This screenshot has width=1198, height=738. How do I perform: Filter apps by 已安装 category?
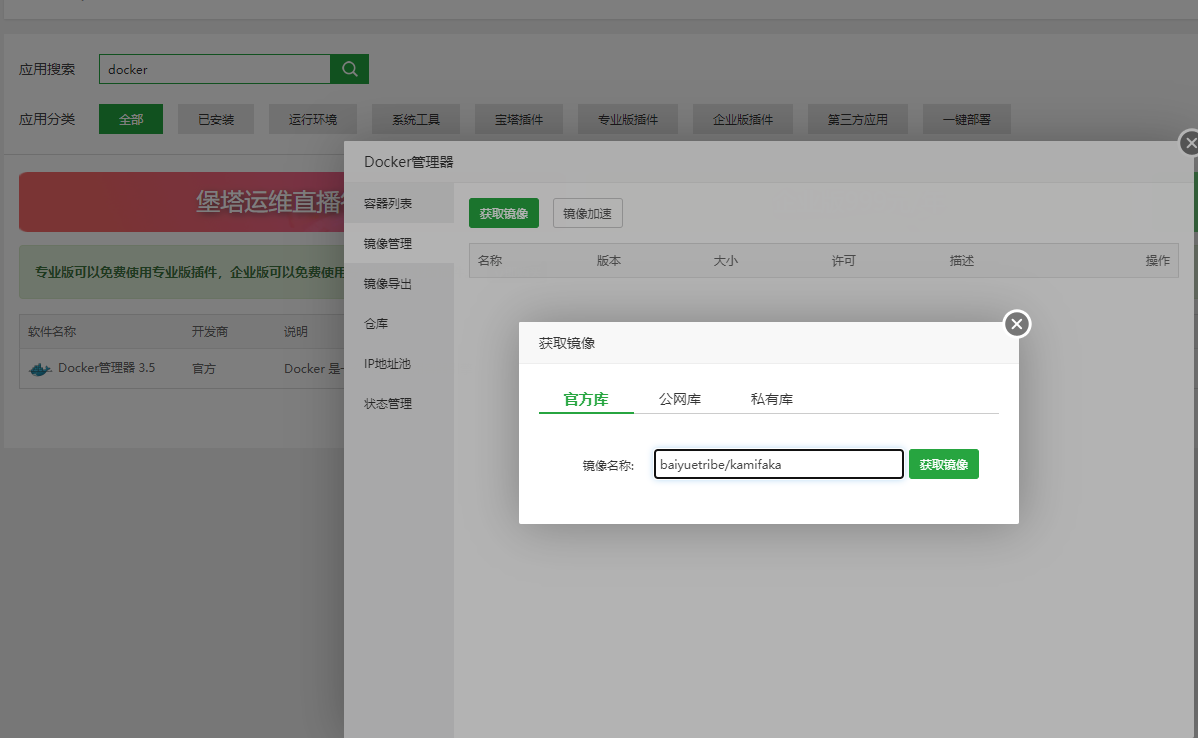pyautogui.click(x=216, y=118)
